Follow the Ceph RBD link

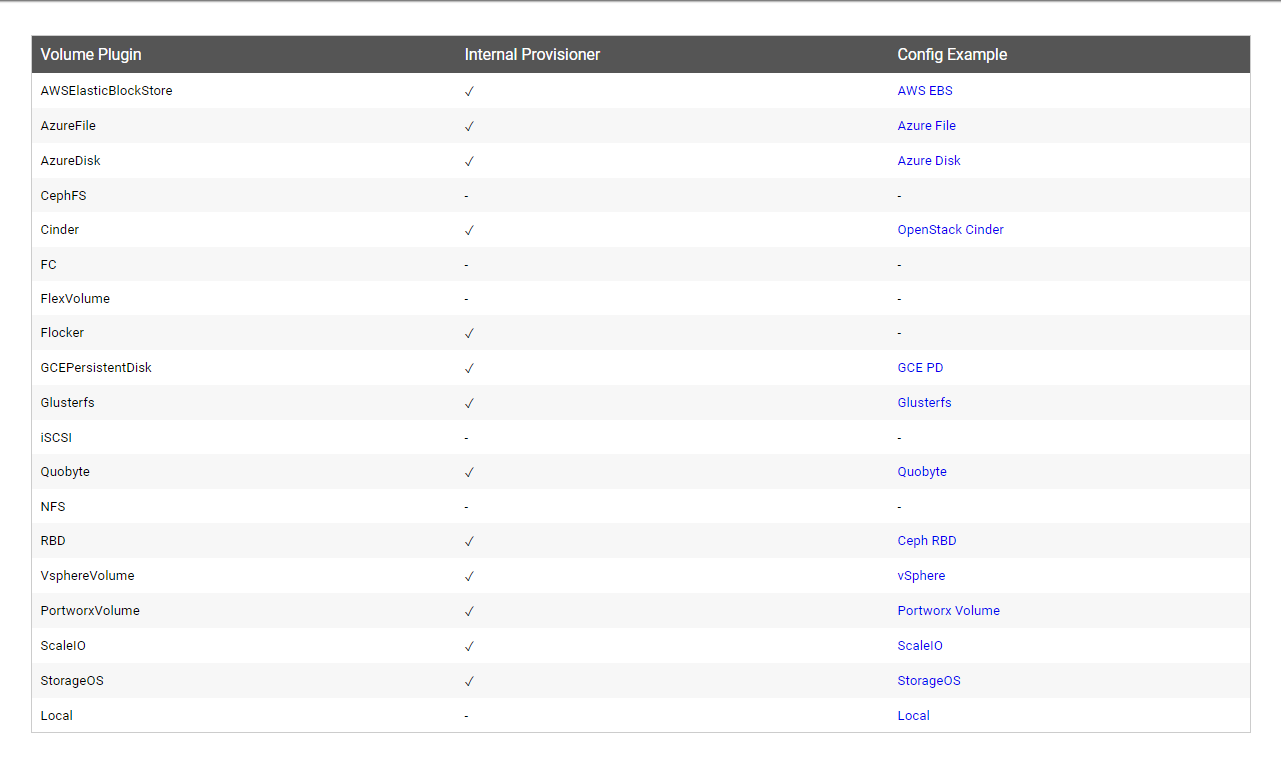(927, 541)
